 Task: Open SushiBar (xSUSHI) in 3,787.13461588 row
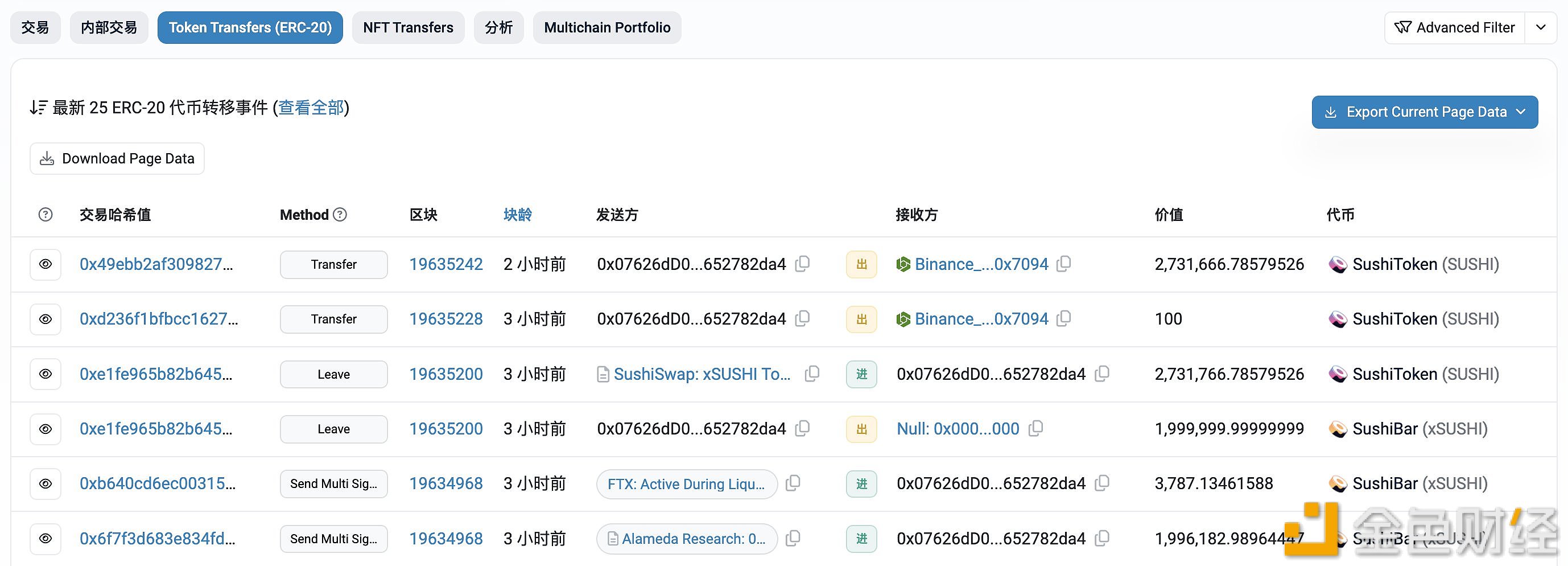coord(1420,484)
